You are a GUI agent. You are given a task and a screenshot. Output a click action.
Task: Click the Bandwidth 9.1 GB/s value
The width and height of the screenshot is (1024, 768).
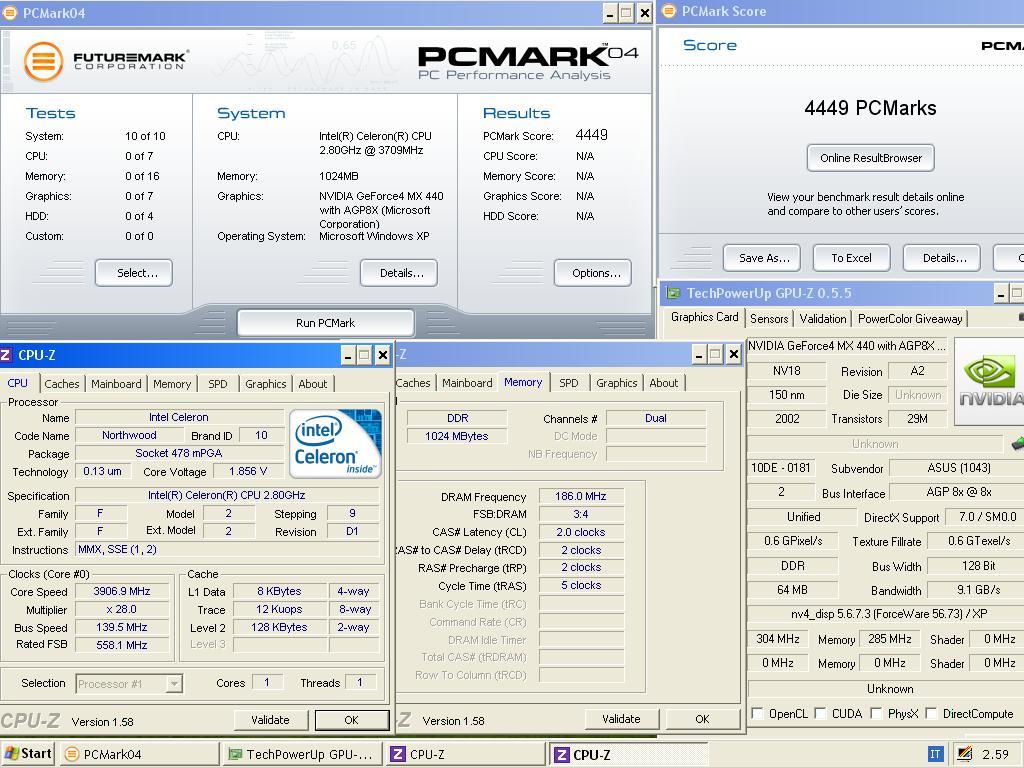pyautogui.click(x=978, y=590)
